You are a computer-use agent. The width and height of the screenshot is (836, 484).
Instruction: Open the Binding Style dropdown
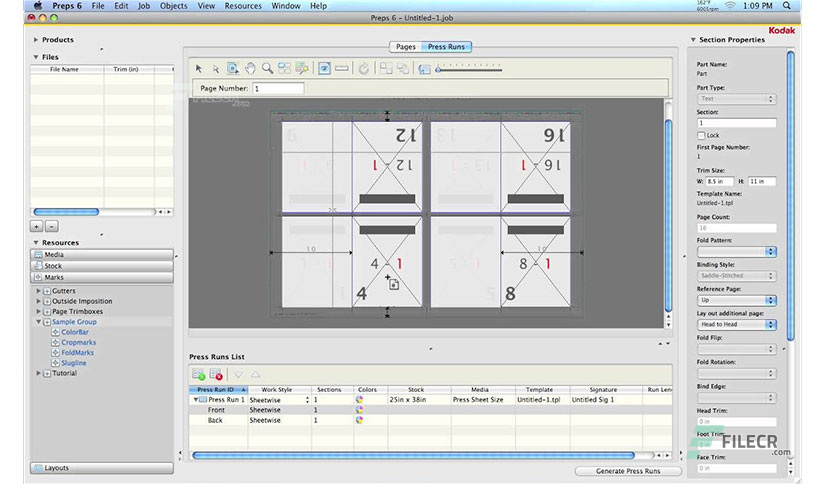coord(736,274)
